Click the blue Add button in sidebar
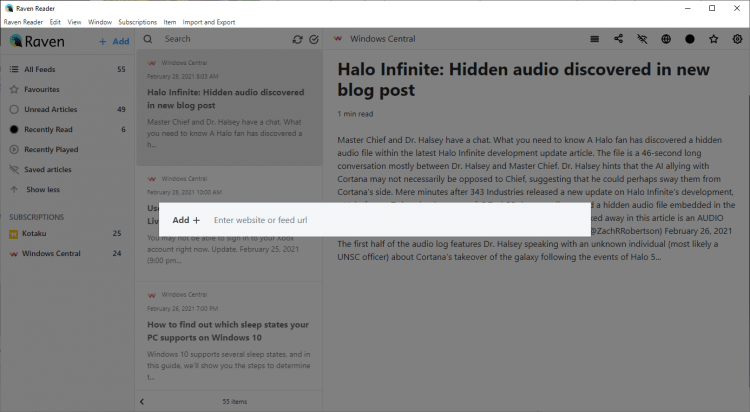 tap(113, 41)
